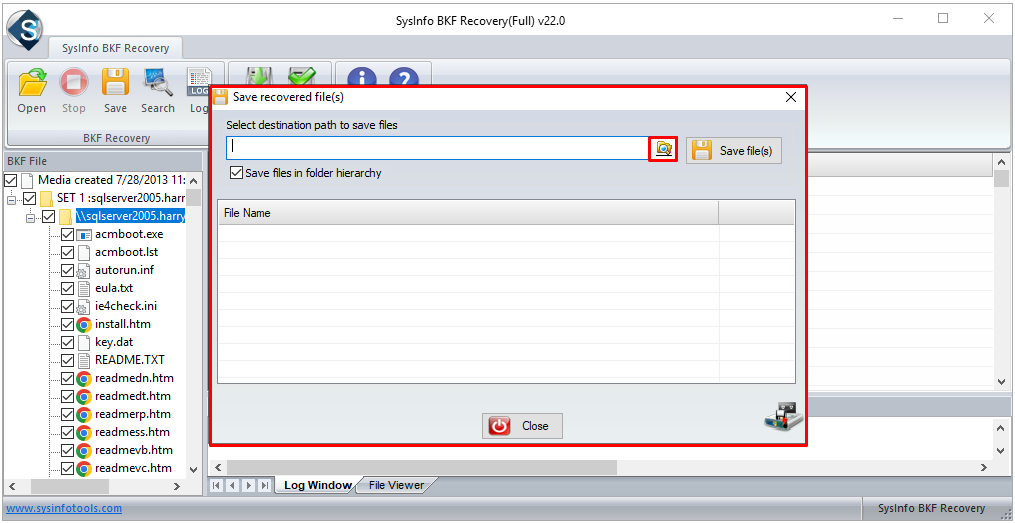1015x523 pixels.
Task: Click the Open folder toolbar icon
Action: [x=32, y=83]
